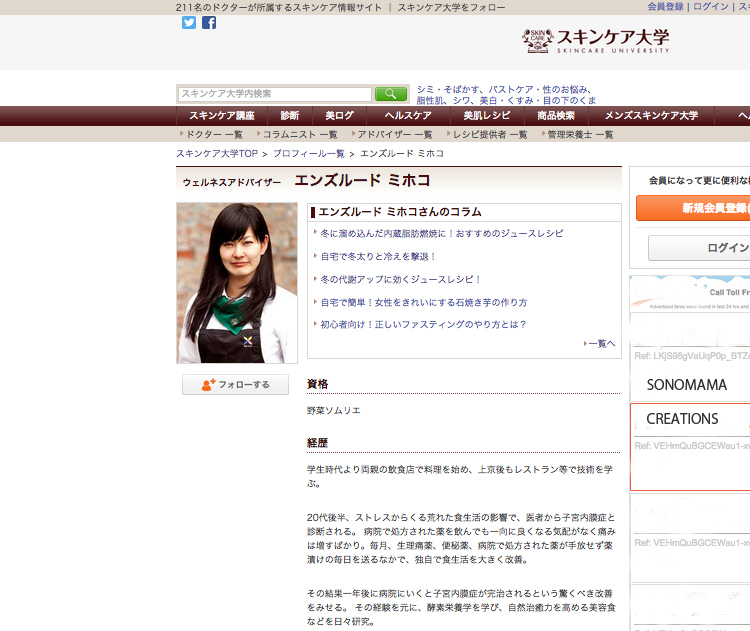Click the 経歴 section heading
Image resolution: width=750 pixels, height=631 pixels.
(317, 443)
